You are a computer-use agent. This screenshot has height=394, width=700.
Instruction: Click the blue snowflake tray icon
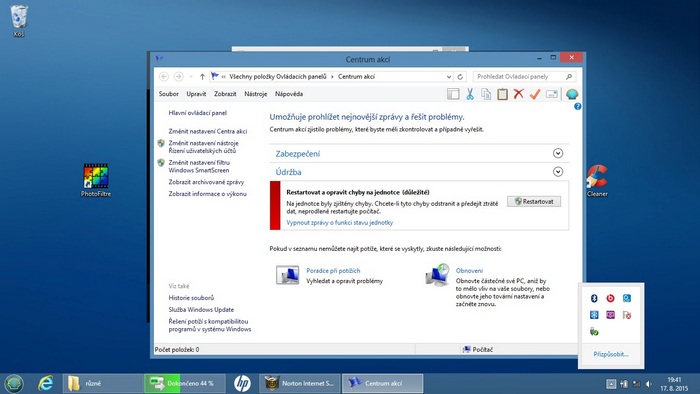(594, 315)
